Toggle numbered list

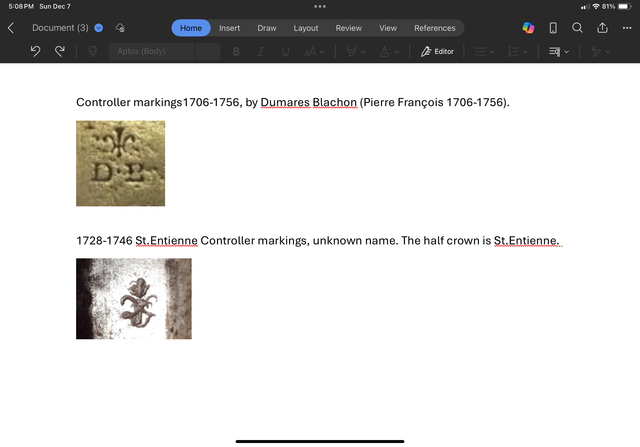tap(513, 51)
